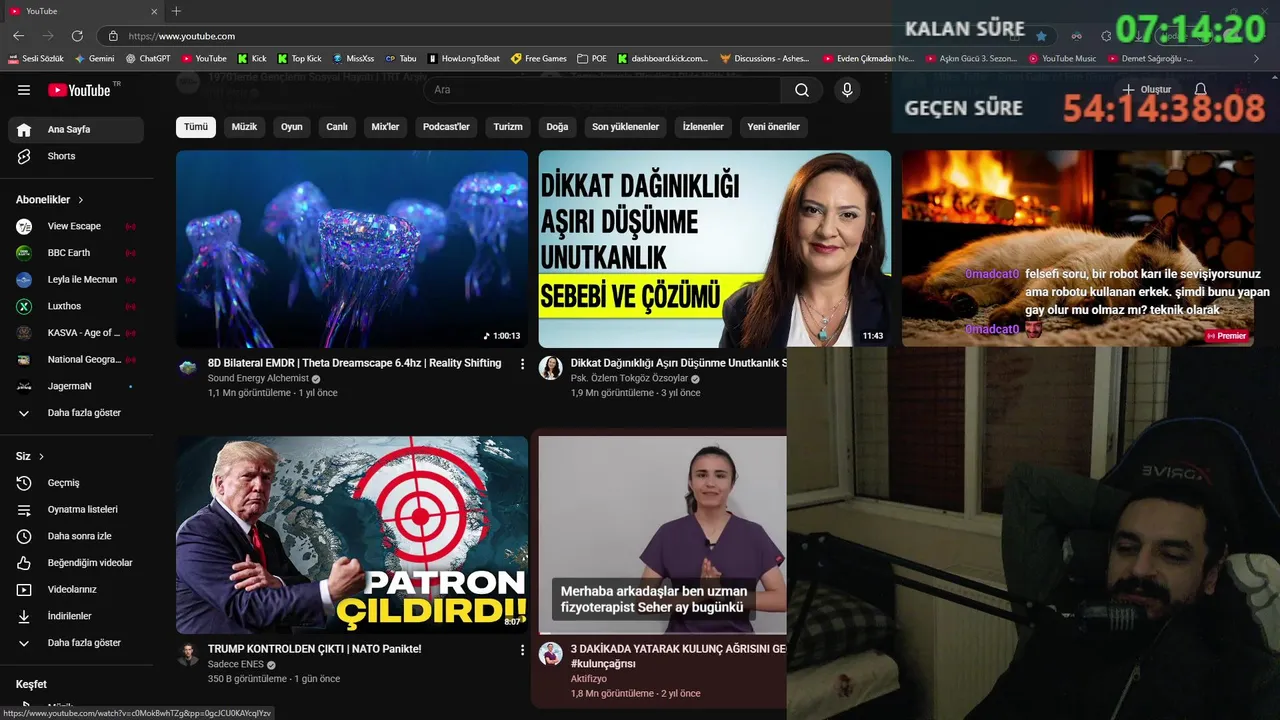Viewport: 1280px width, 720px height.
Task: Click Aktifizyo channel avatar
Action: pyautogui.click(x=551, y=654)
